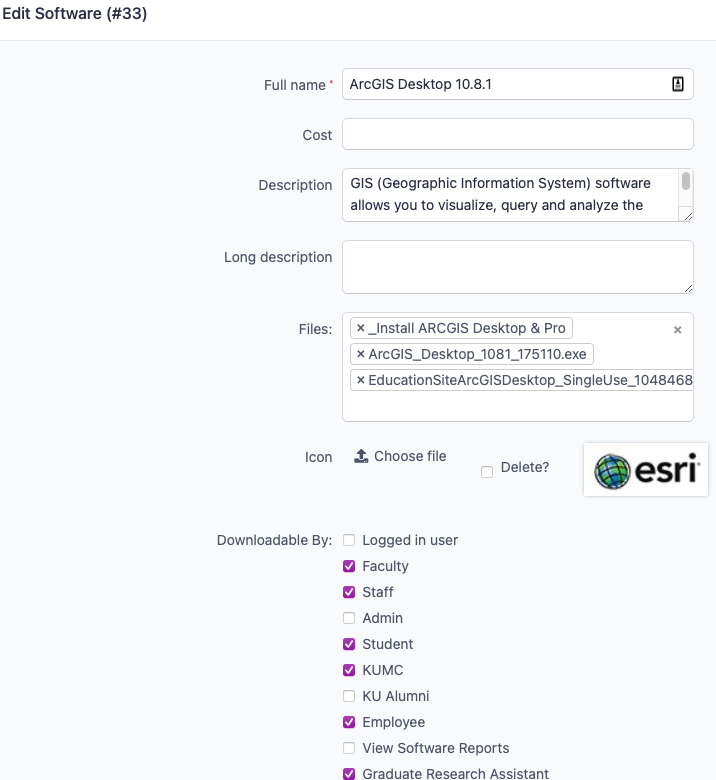Uncheck the Faculty checkbox
Screen dimensions: 716x780
click(349, 566)
